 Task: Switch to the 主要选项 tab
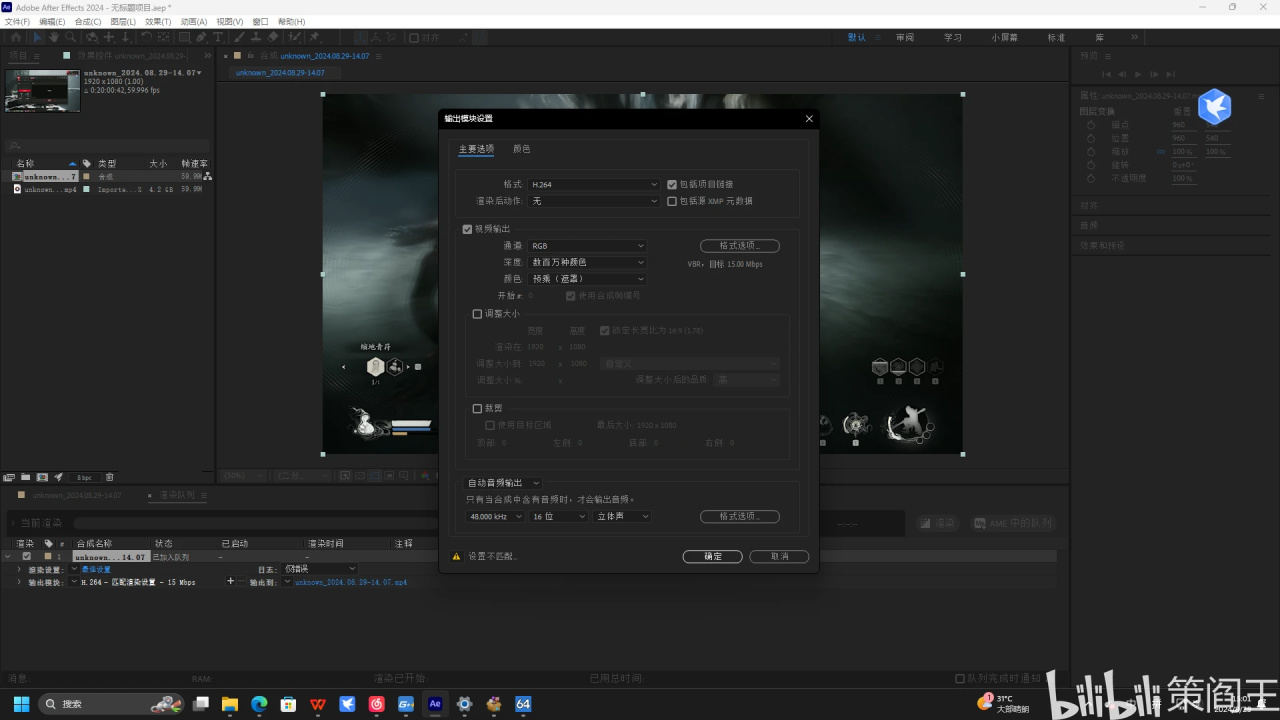[x=476, y=149]
